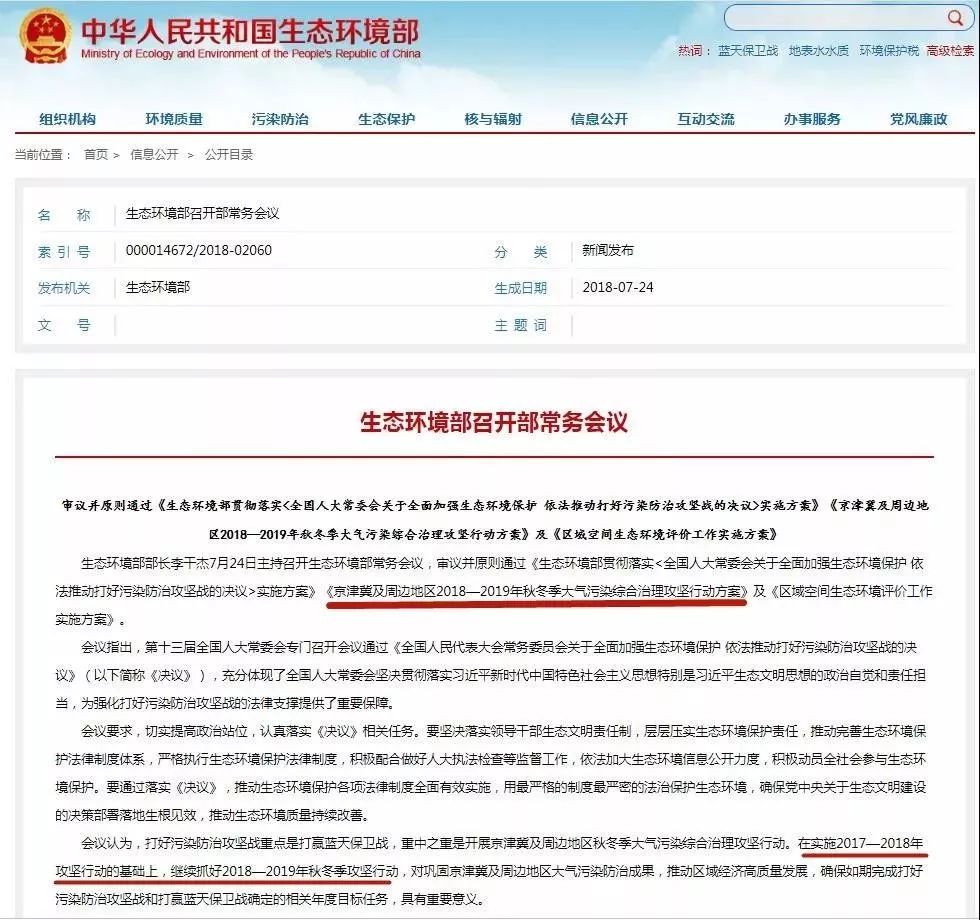
Task: Open the 信息公开 menu
Action: click(x=599, y=119)
